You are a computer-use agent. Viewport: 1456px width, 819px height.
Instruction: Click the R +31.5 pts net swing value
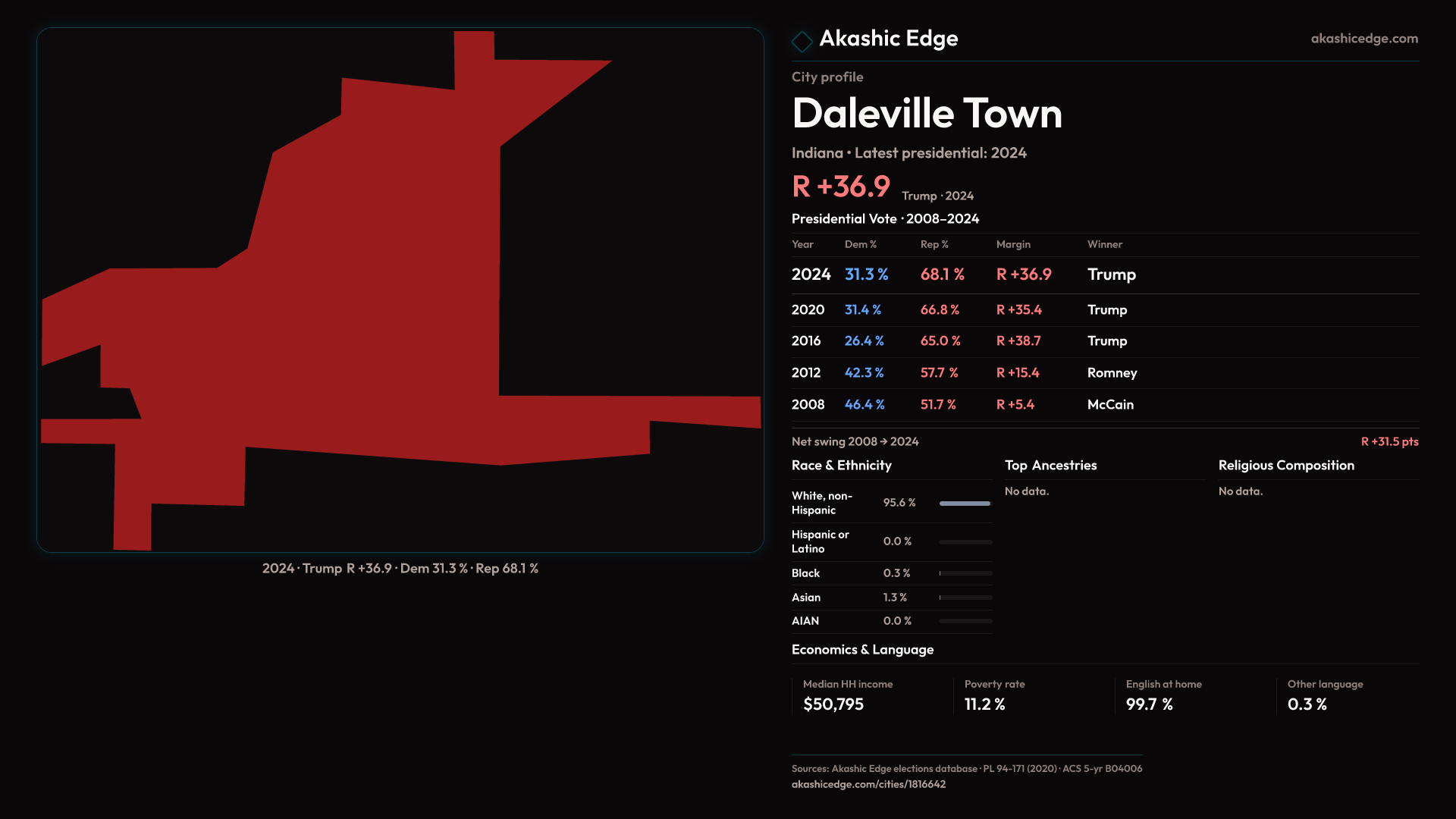(x=1389, y=441)
